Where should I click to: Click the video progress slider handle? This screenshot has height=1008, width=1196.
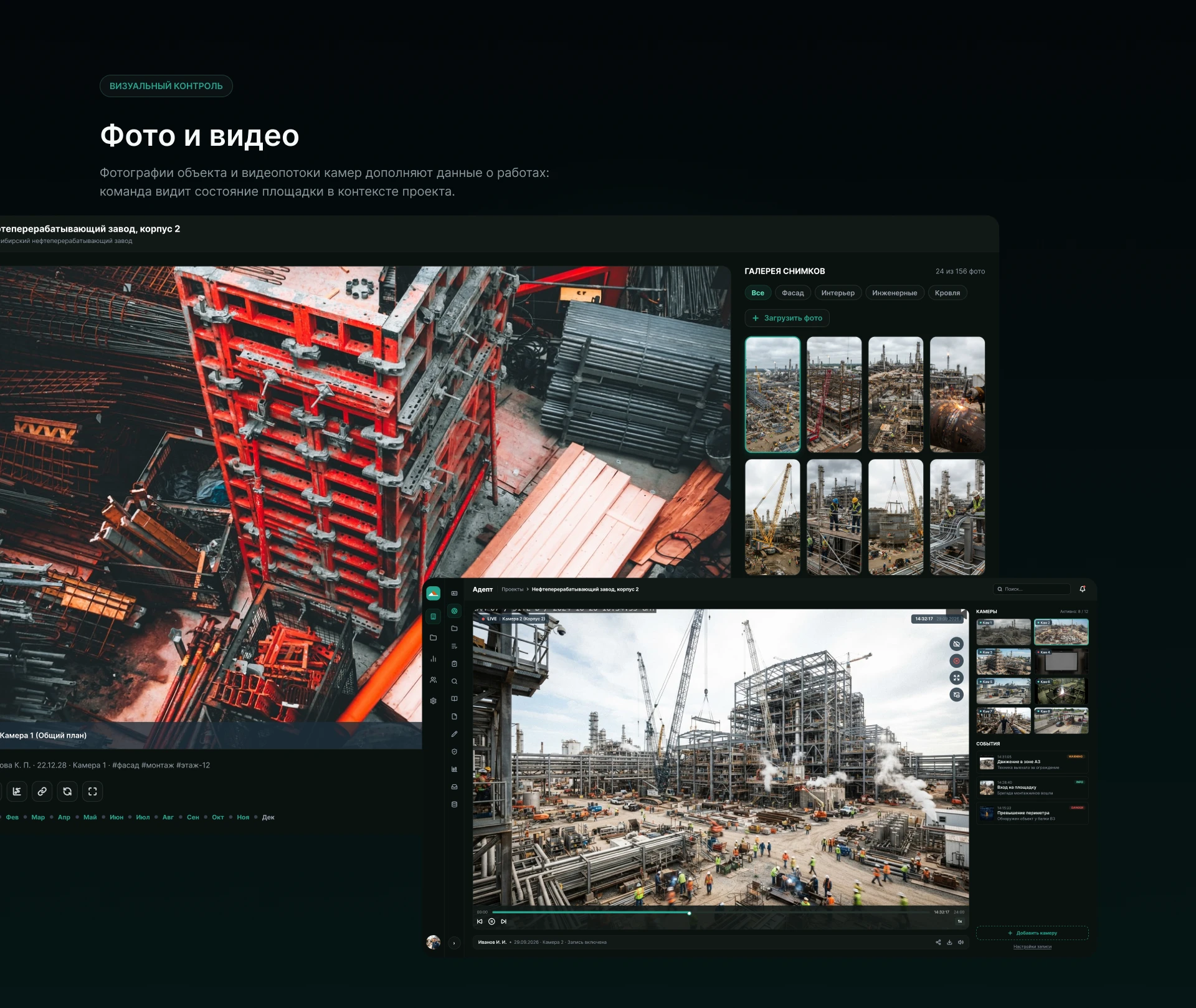click(x=689, y=913)
